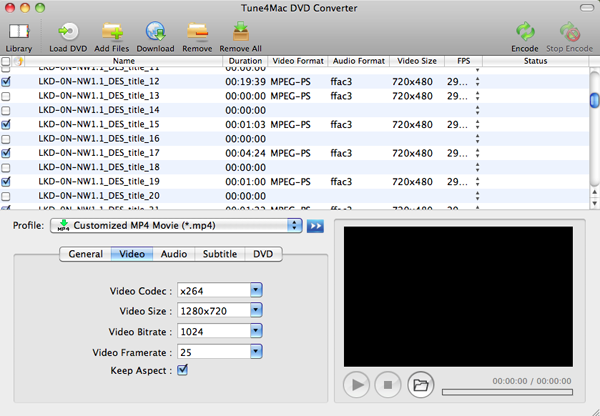This screenshot has width=600, height=416.
Task: Click the Load DVD toolbar icon
Action: [x=68, y=31]
